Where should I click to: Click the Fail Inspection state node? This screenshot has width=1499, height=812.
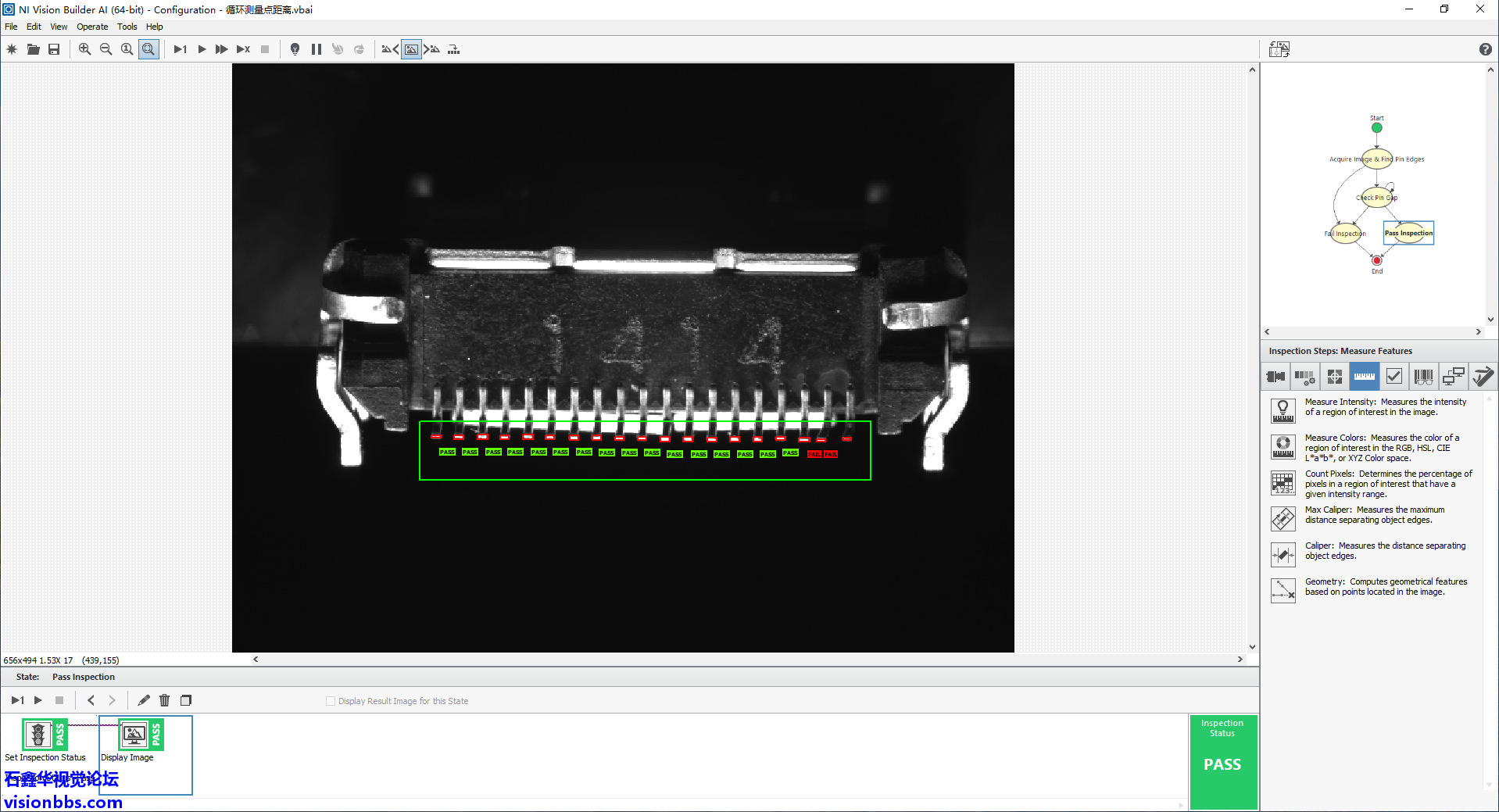click(x=1346, y=234)
